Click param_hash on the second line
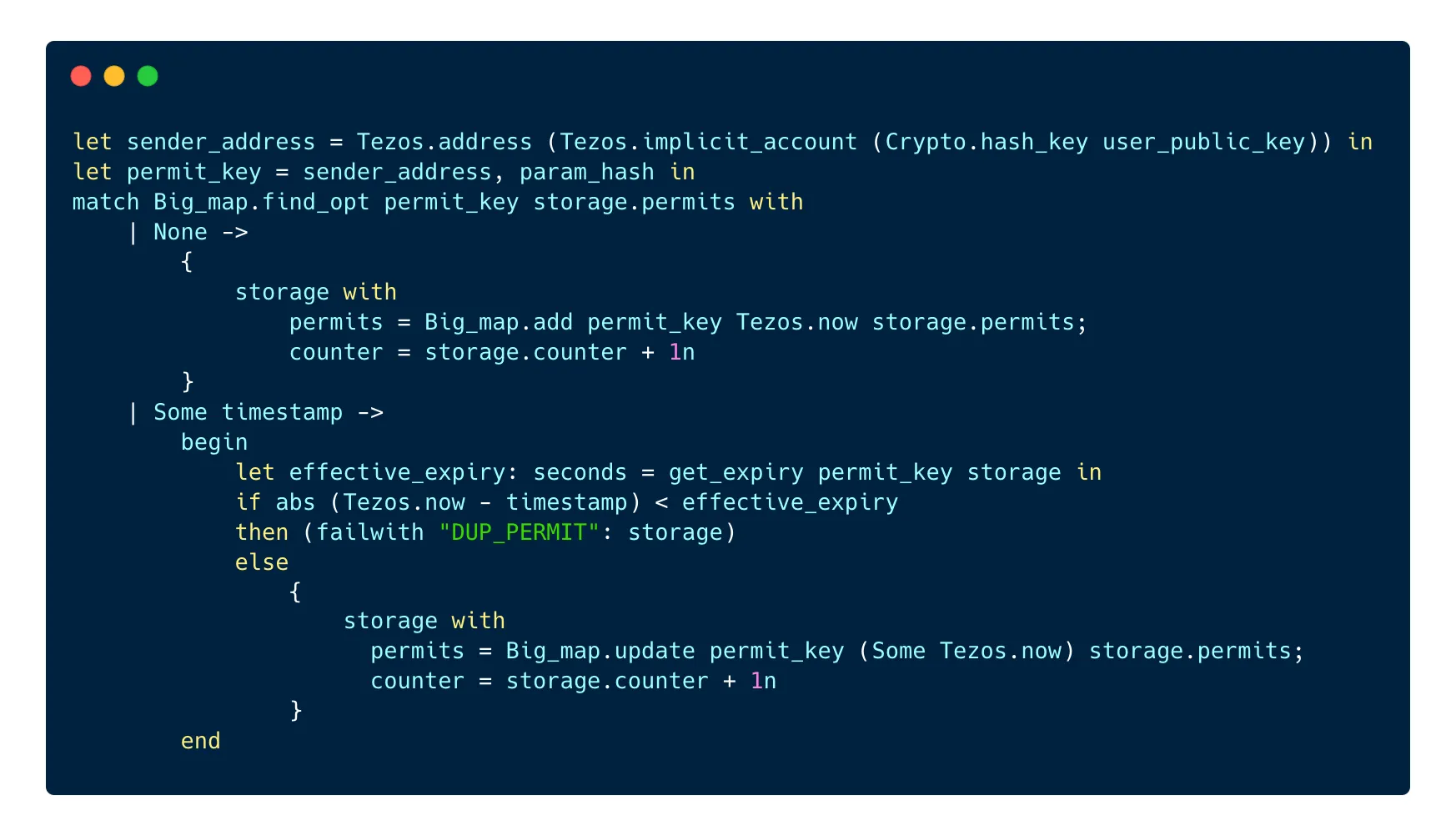 586,172
